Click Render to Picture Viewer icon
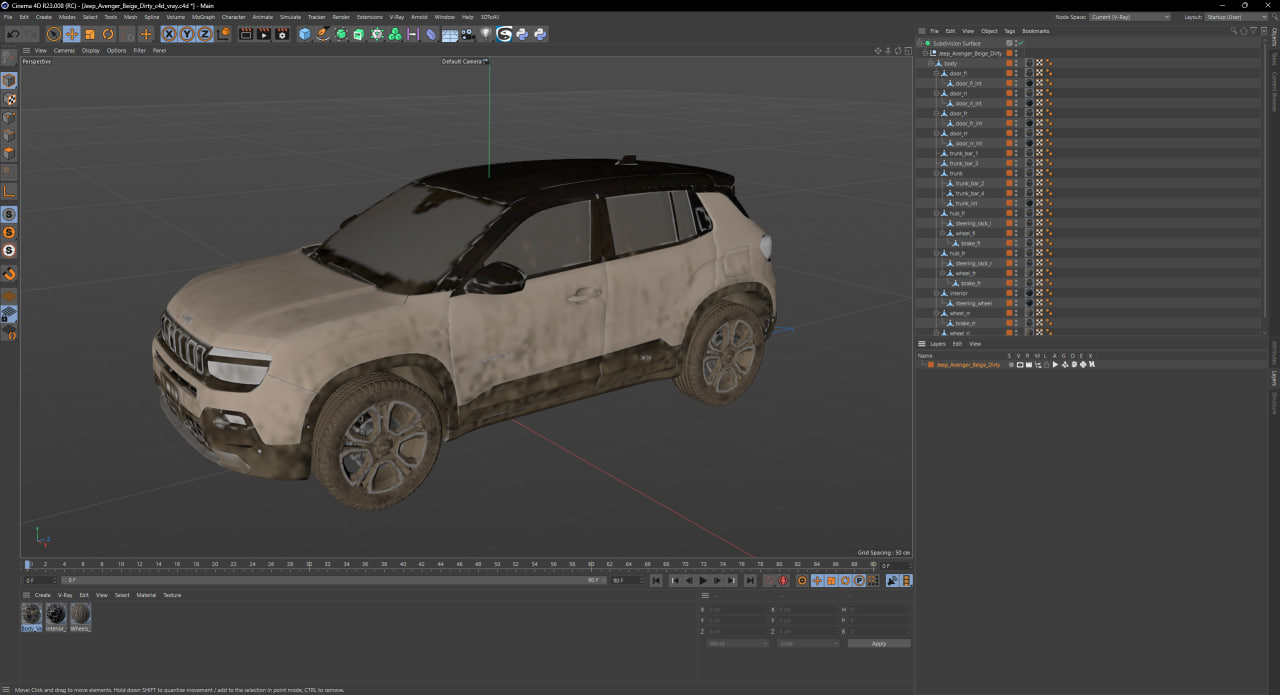Viewport: 1280px width, 695px height. [264, 34]
